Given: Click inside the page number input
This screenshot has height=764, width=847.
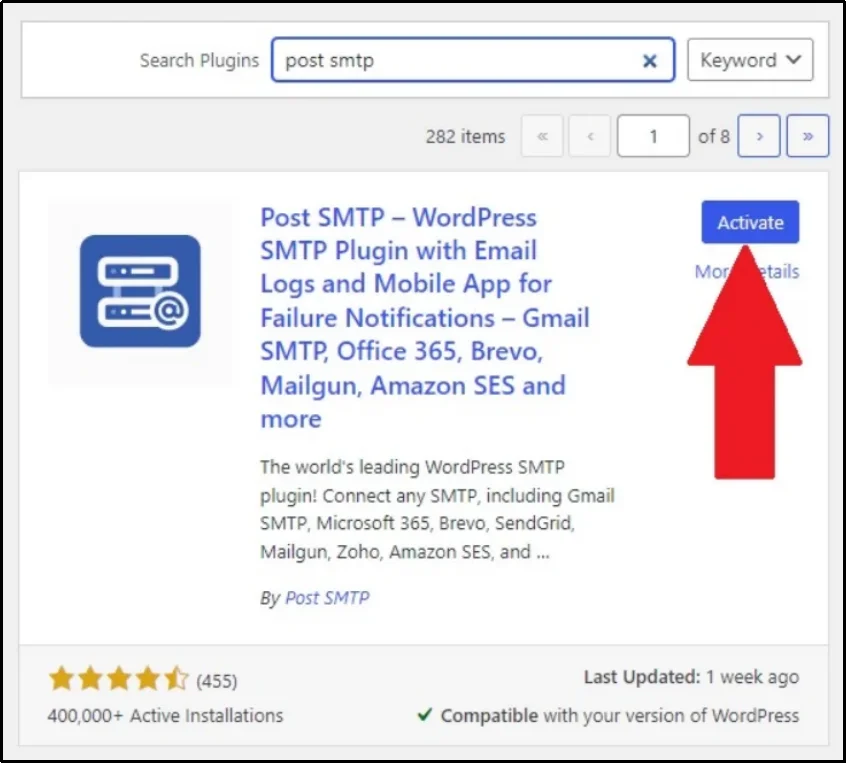Looking at the screenshot, I should pos(653,136).
